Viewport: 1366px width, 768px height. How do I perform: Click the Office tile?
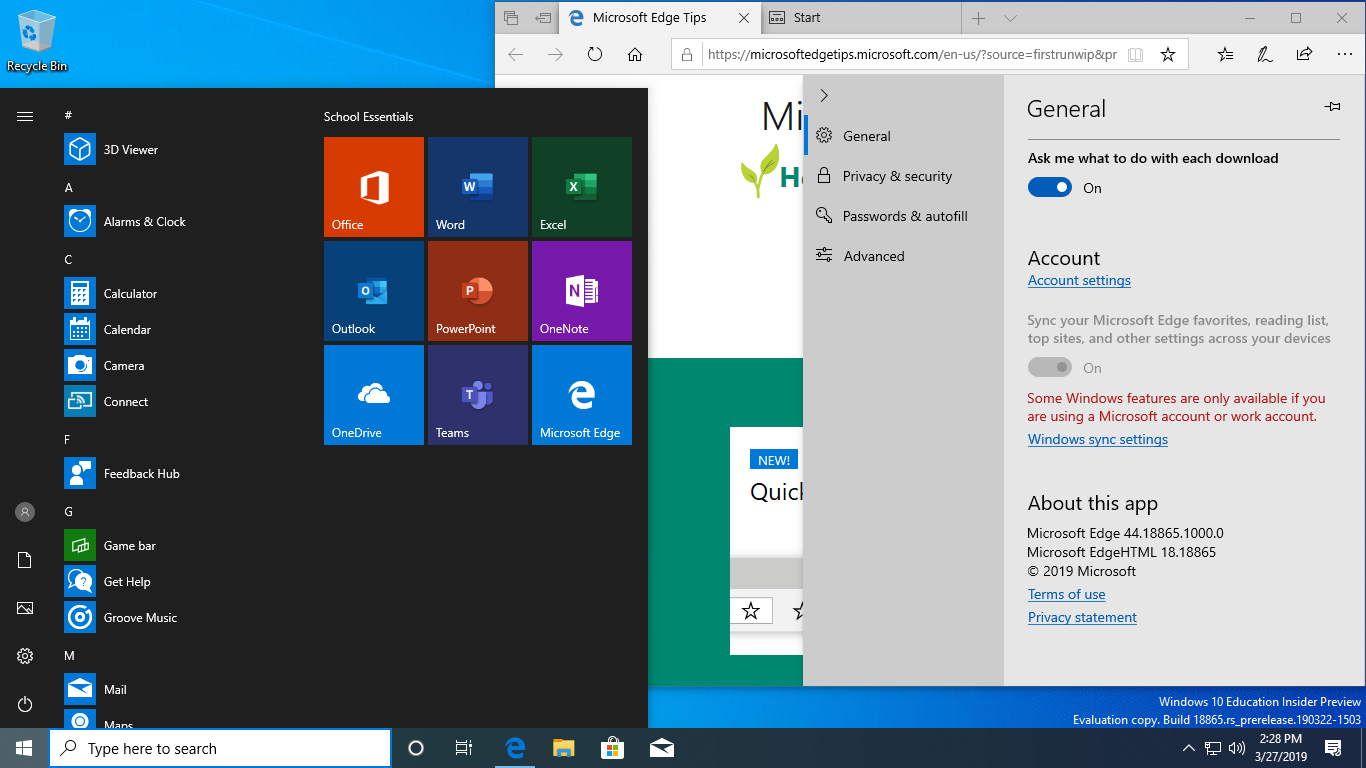(374, 187)
